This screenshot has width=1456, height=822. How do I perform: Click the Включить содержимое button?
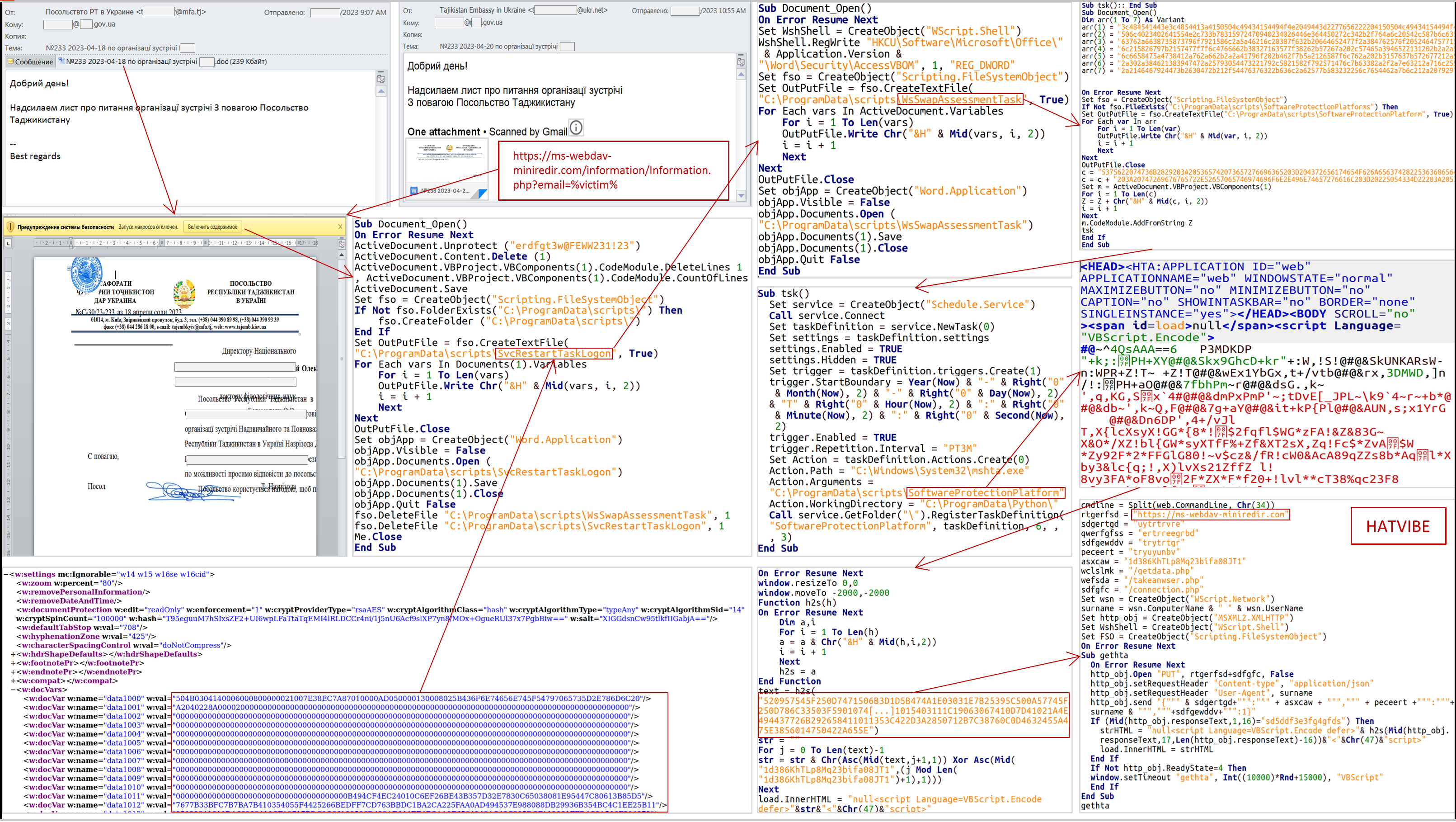point(212,227)
